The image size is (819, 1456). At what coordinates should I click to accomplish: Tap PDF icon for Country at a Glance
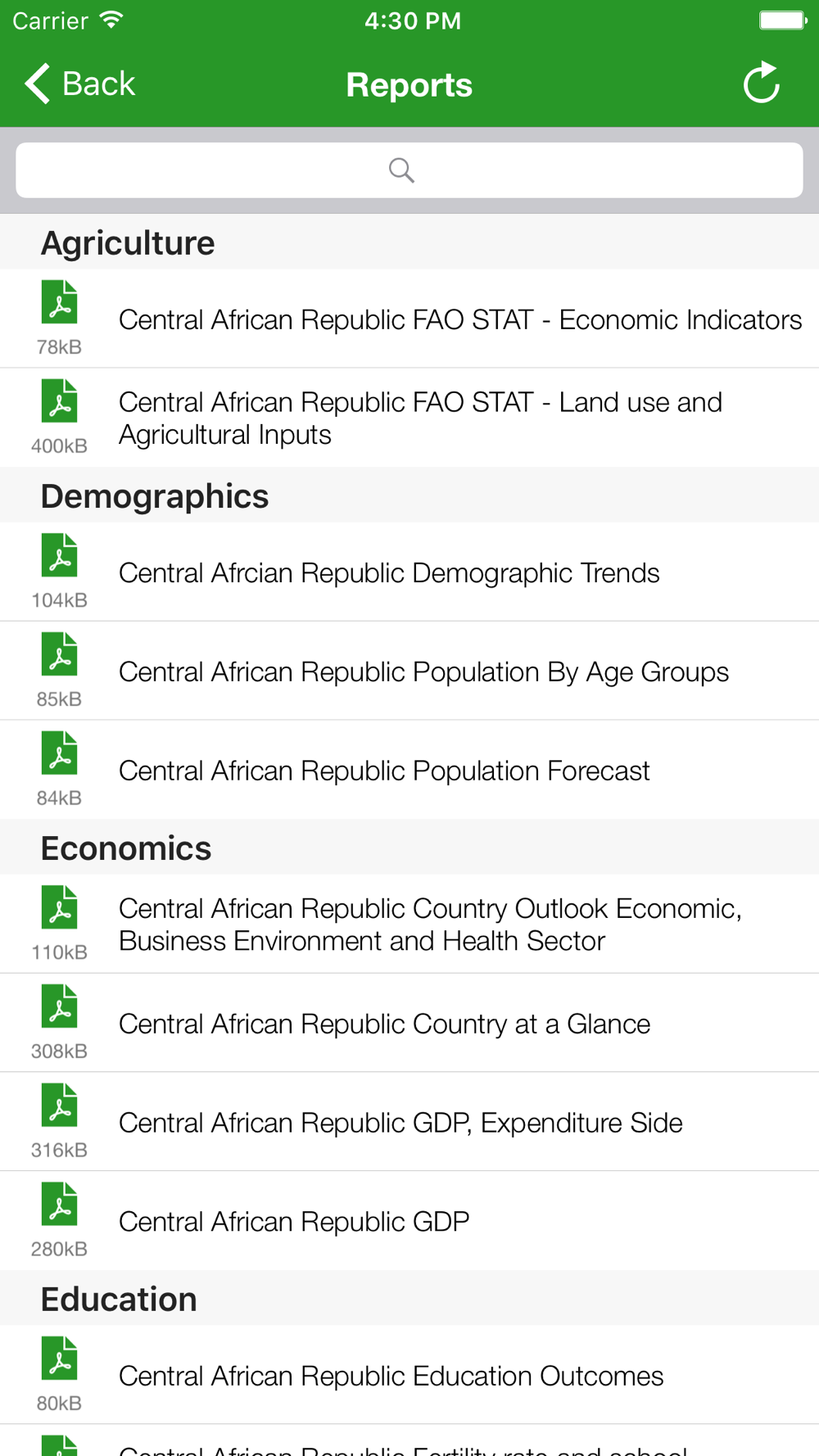point(59,1006)
